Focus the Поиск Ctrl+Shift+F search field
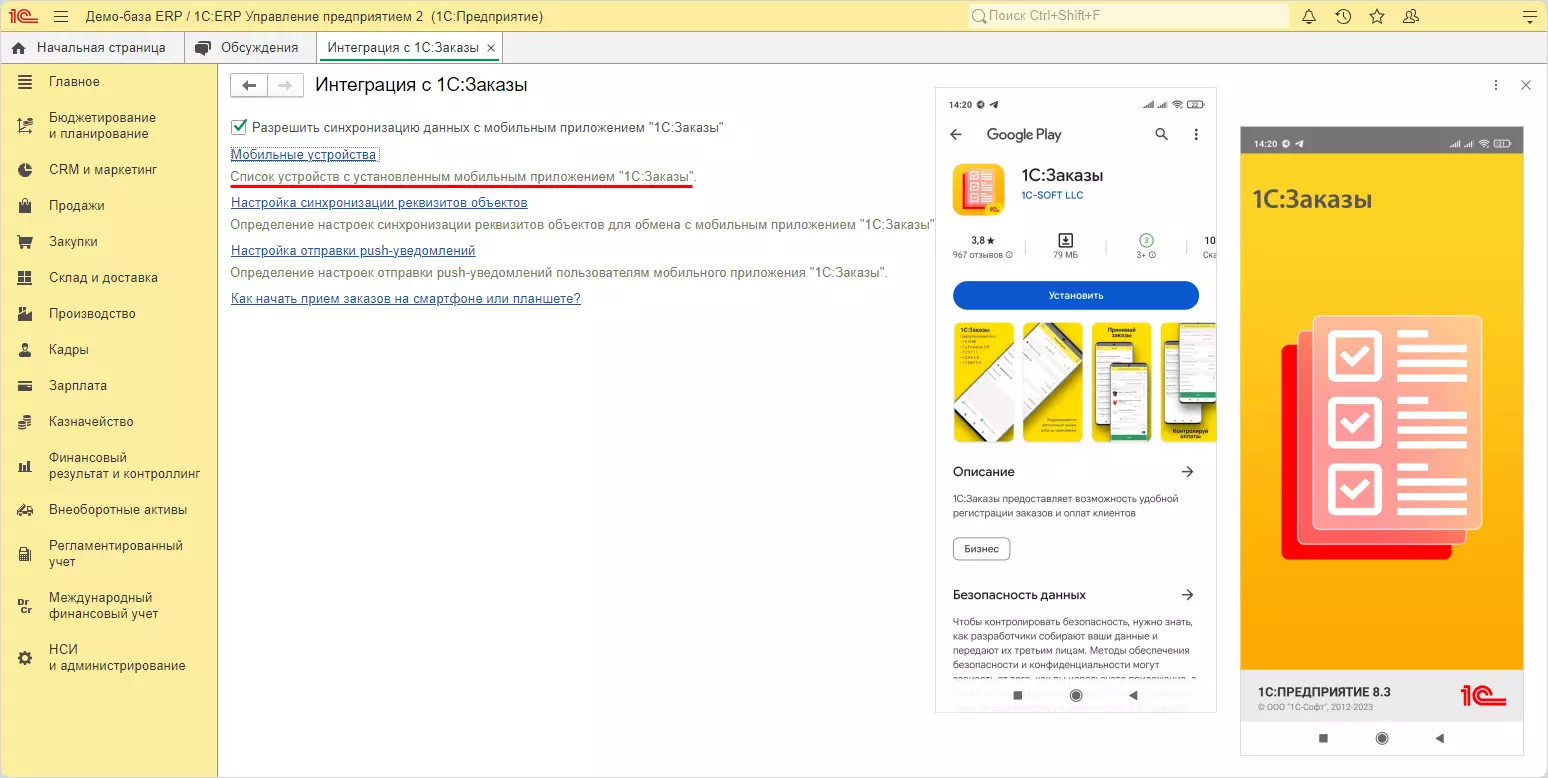The width and height of the screenshot is (1548, 778). 1129,16
